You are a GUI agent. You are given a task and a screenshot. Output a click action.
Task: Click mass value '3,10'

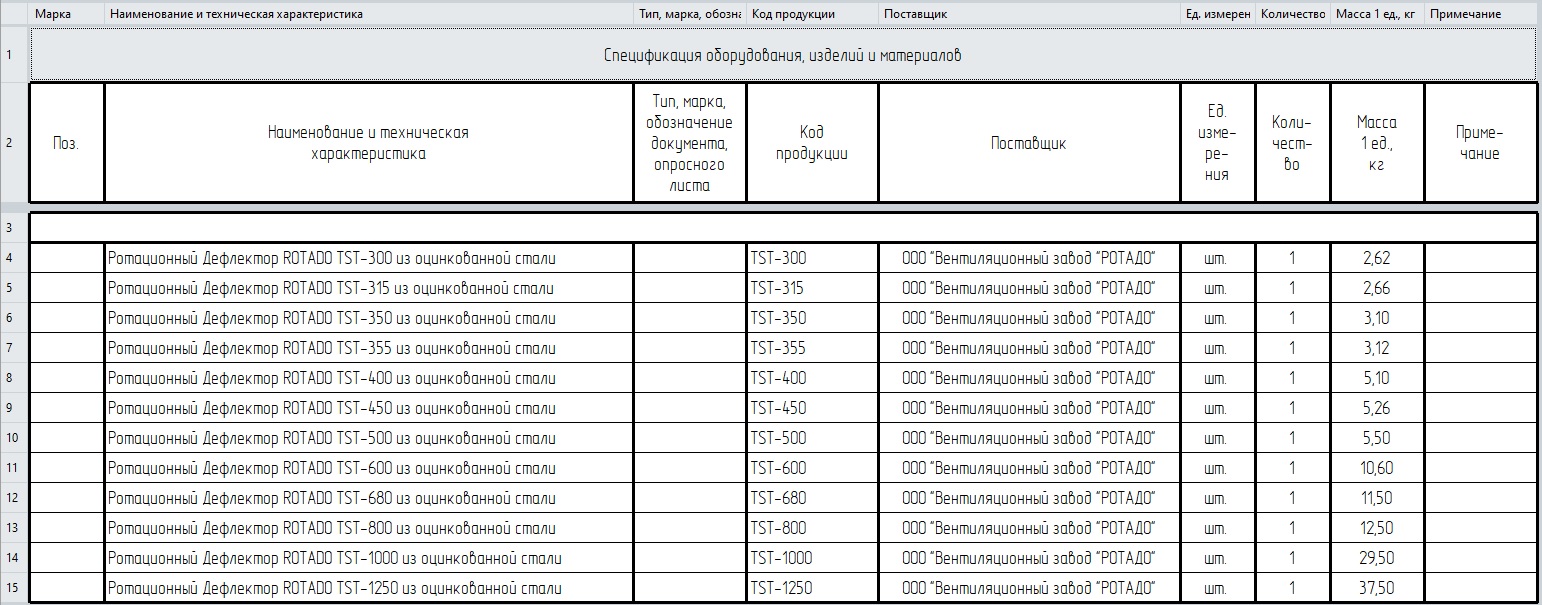[1377, 318]
